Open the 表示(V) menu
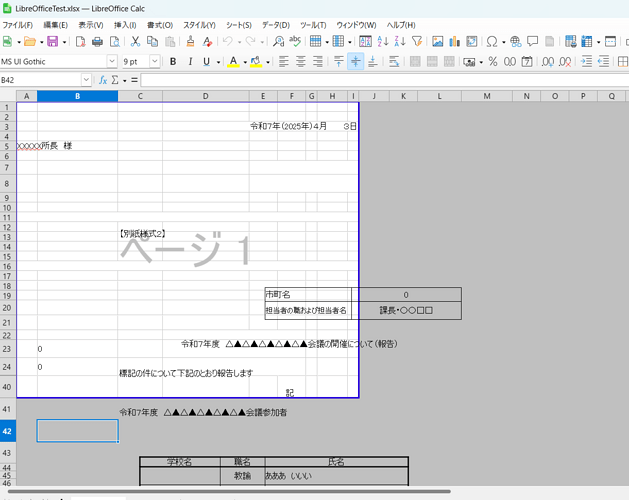Image resolution: width=629 pixels, height=500 pixels. coord(91,25)
